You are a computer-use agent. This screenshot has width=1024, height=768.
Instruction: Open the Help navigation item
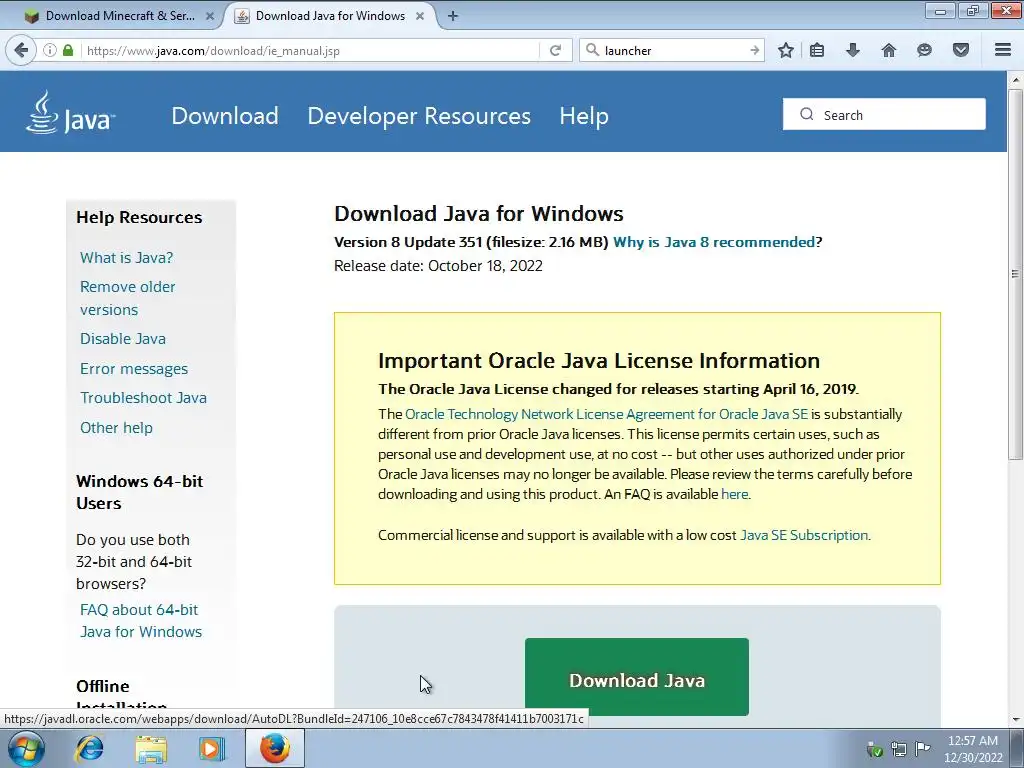[584, 116]
